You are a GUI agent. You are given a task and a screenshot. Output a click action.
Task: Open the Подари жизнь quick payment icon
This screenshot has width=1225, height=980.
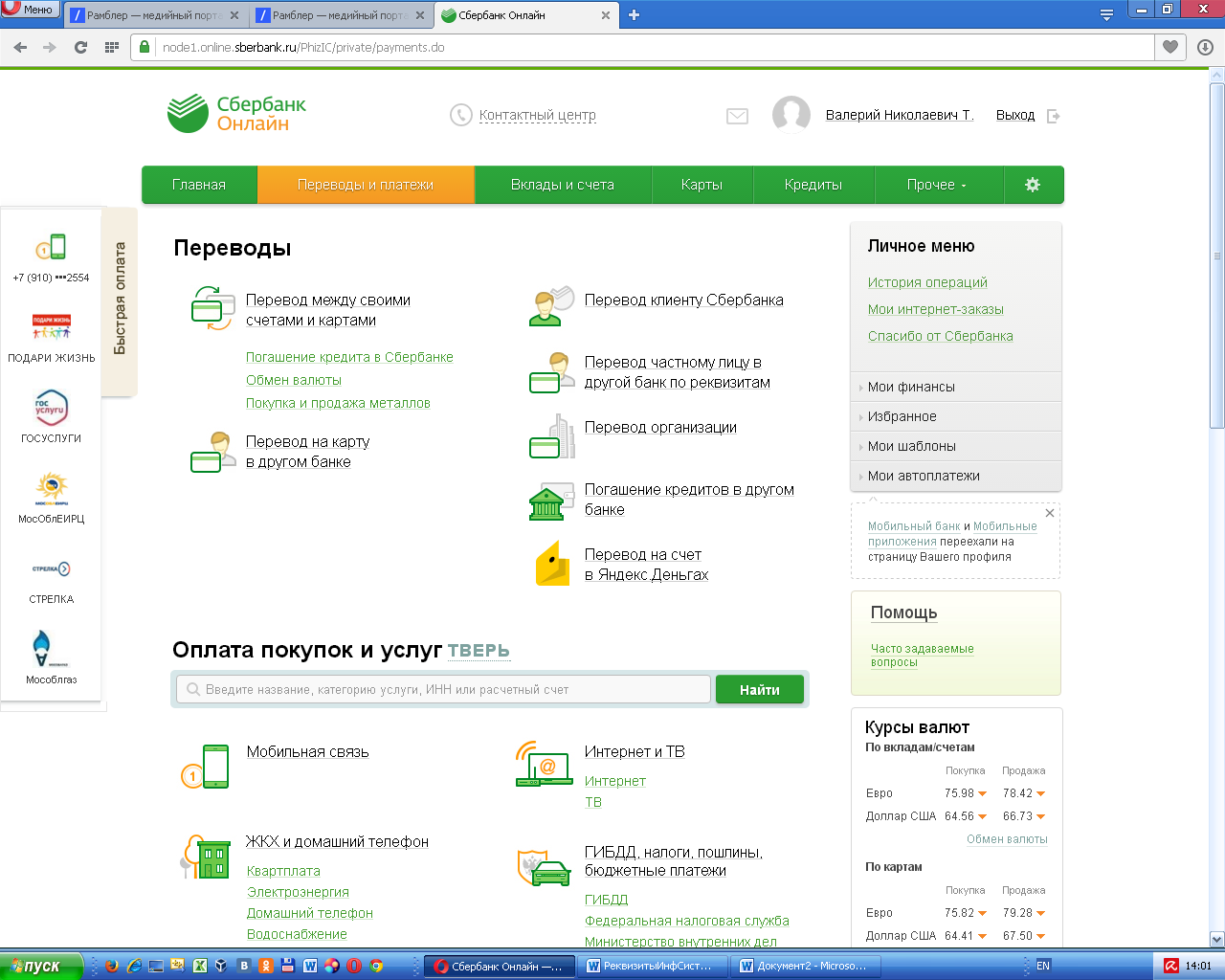pos(52,327)
